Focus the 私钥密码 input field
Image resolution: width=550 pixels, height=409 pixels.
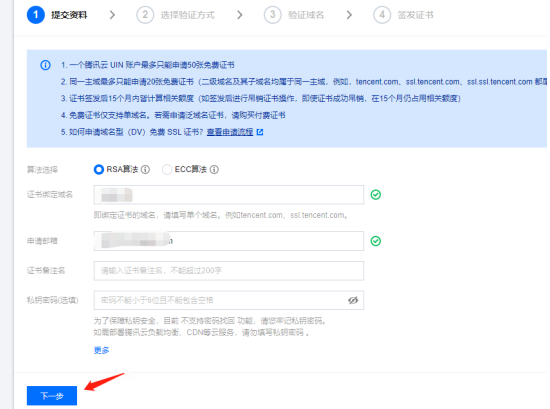point(229,300)
